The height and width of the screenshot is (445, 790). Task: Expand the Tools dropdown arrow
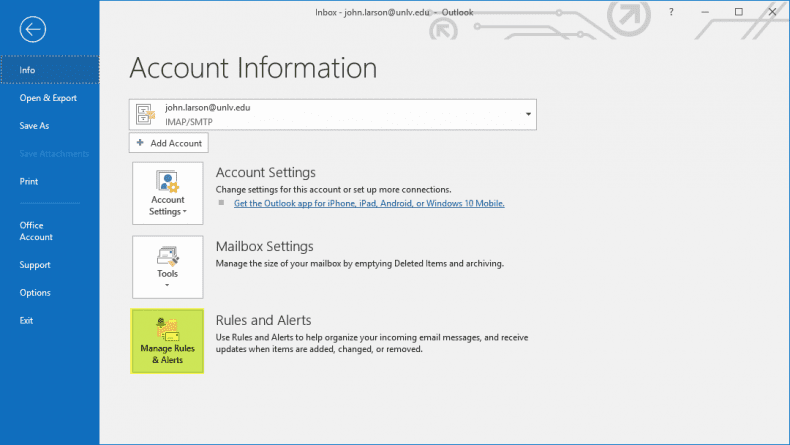point(167,285)
